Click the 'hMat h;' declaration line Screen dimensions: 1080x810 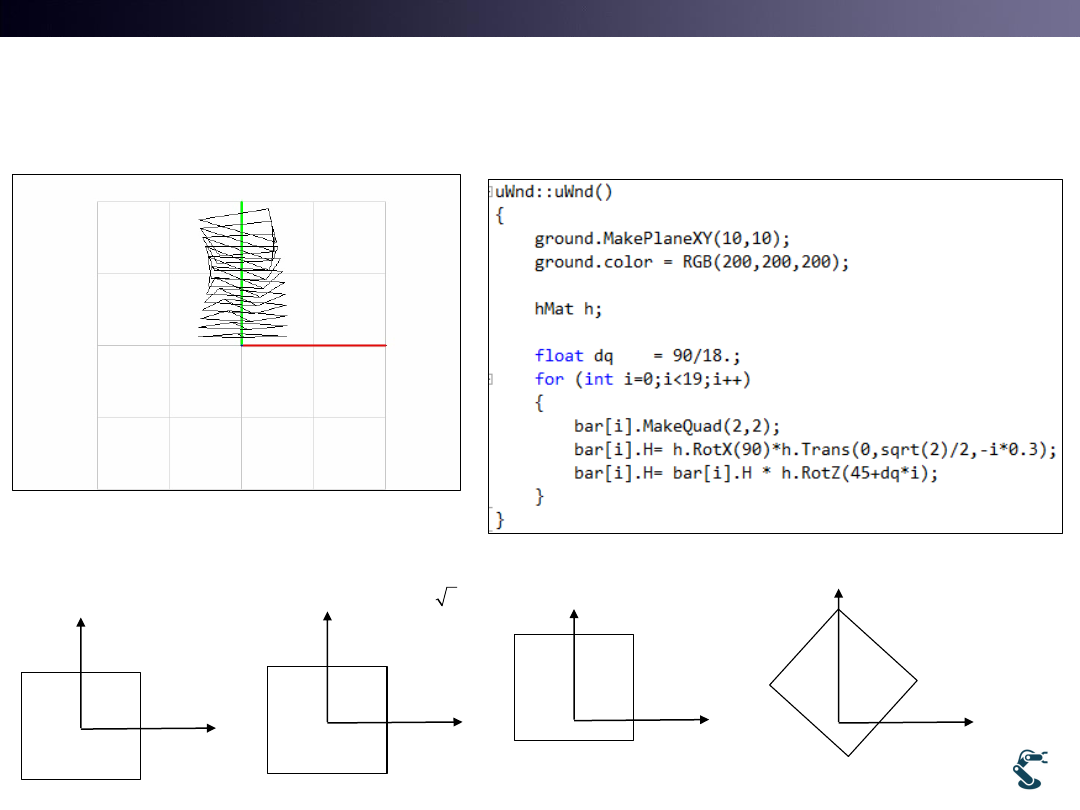tap(568, 309)
